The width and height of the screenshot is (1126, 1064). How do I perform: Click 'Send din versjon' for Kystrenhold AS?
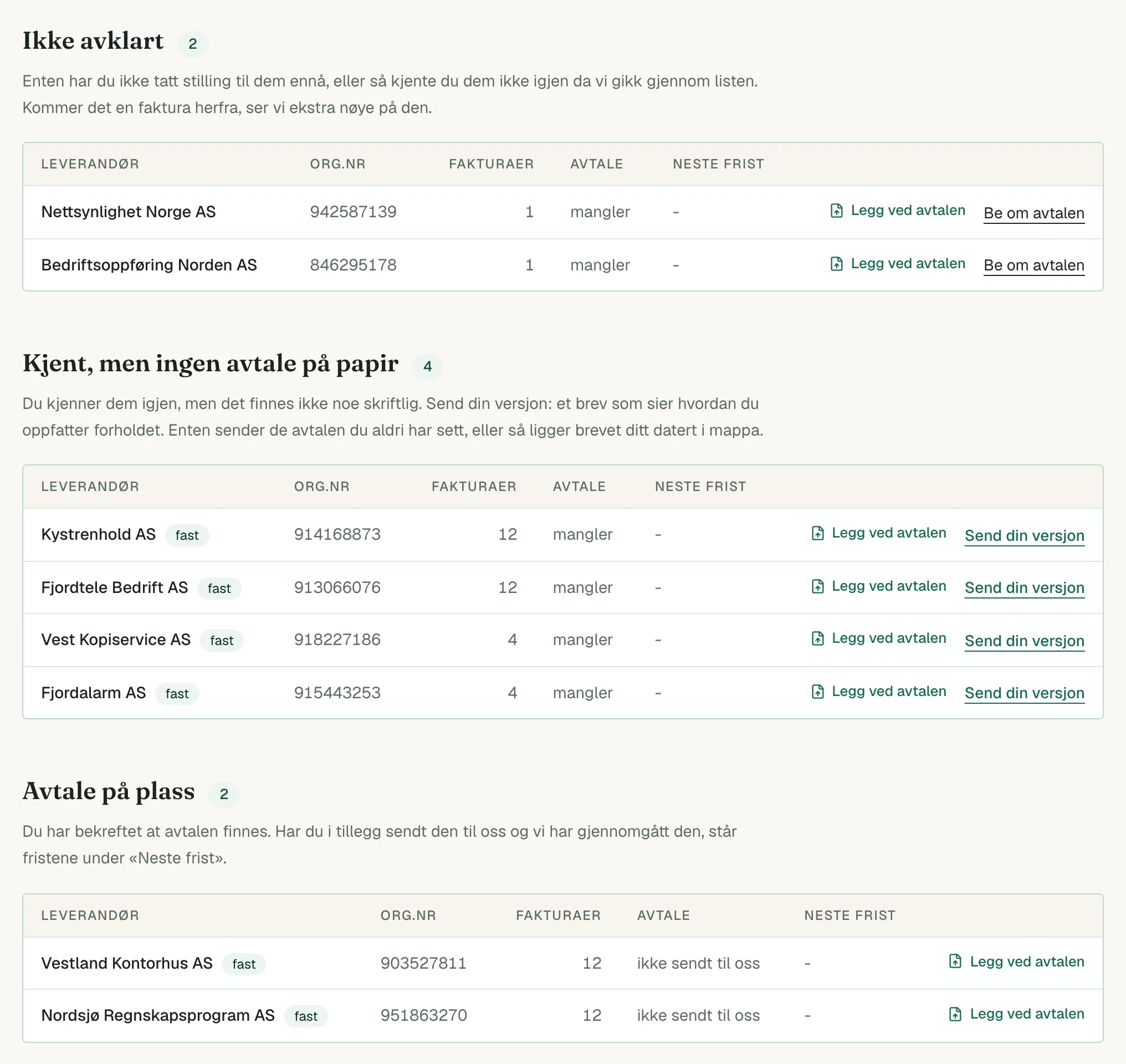1024,536
